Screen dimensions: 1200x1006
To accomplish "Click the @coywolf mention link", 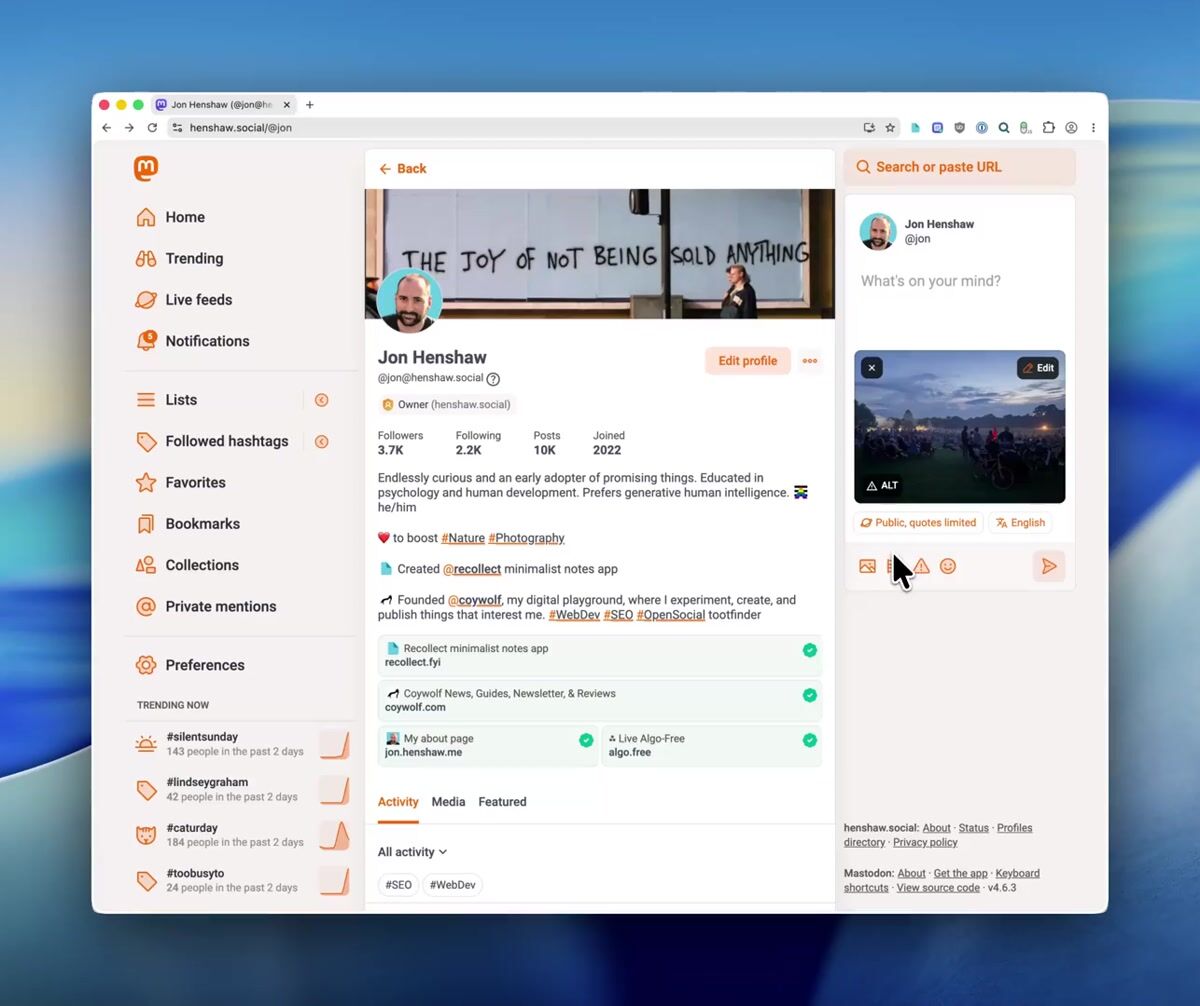I will point(474,600).
